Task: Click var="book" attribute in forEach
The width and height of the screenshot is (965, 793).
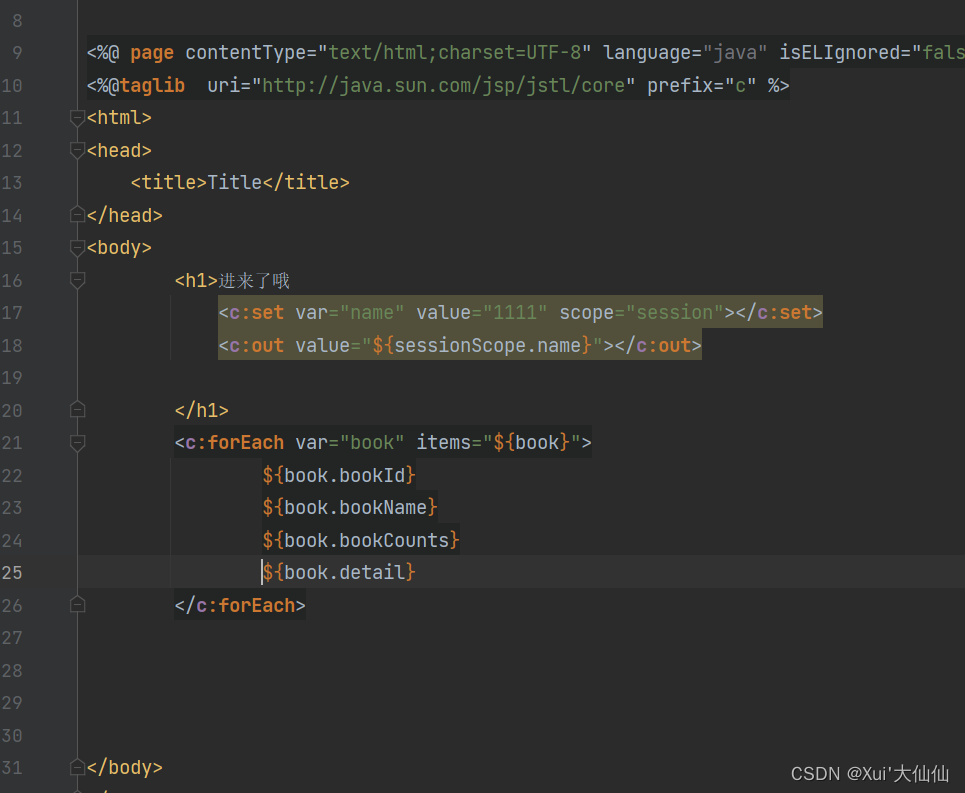Action: coord(350,442)
